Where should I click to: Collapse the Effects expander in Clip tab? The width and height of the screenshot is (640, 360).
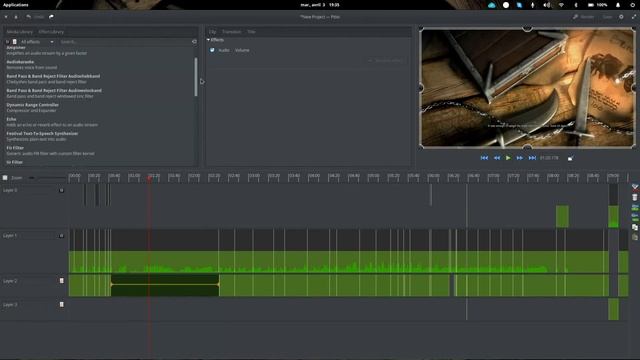(208, 40)
